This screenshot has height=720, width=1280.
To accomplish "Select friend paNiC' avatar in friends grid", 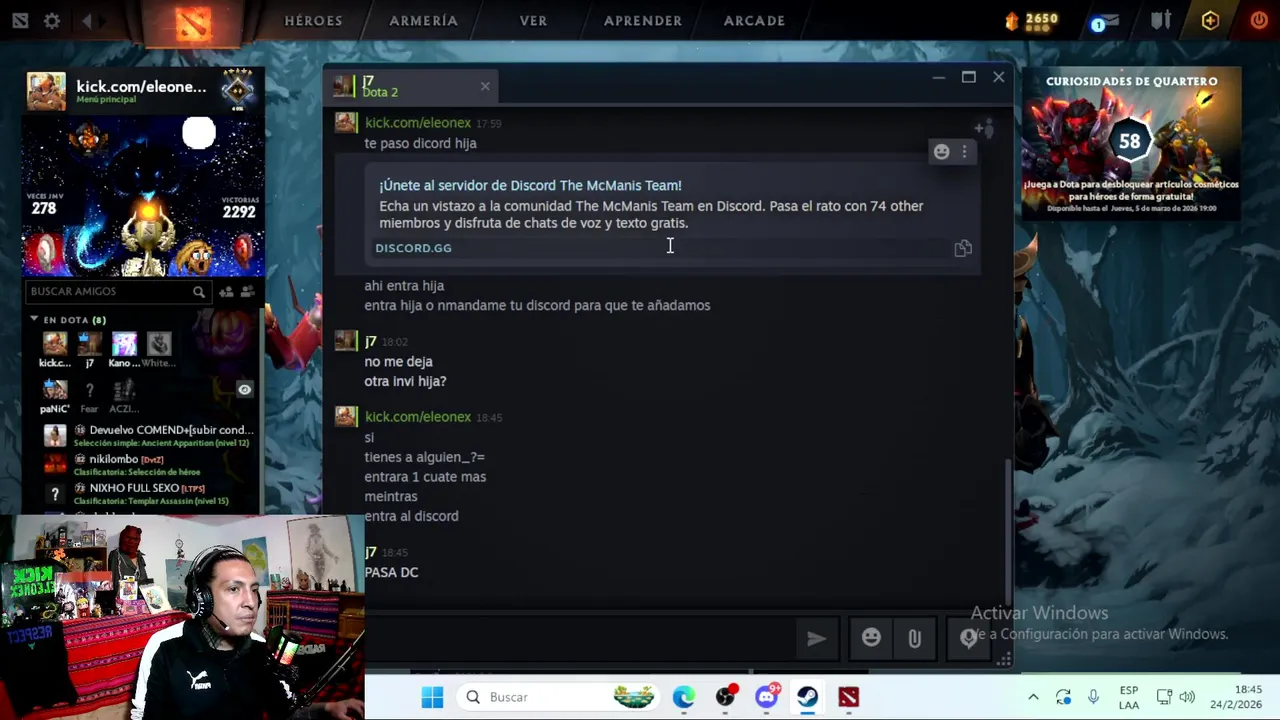I will (55, 389).
